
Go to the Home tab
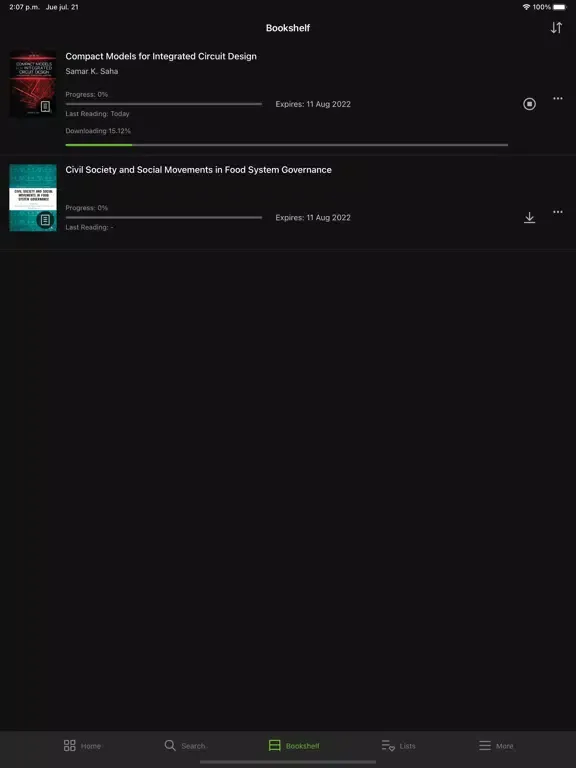click(x=82, y=745)
